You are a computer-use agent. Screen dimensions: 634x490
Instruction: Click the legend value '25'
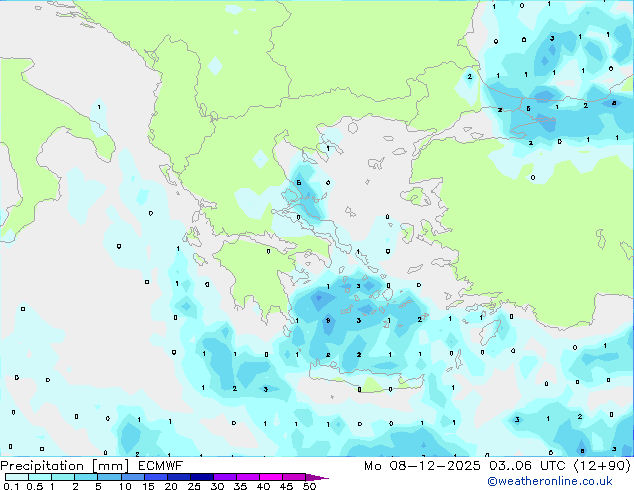tap(194, 486)
